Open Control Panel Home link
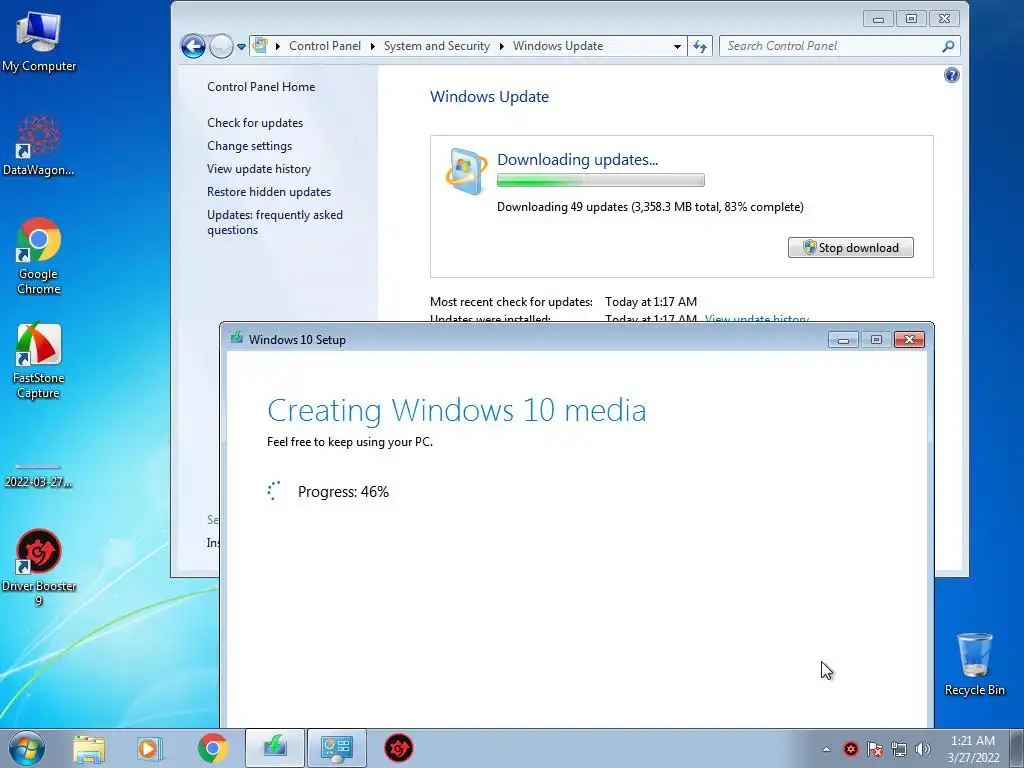Viewport: 1024px width, 768px height. (x=261, y=87)
